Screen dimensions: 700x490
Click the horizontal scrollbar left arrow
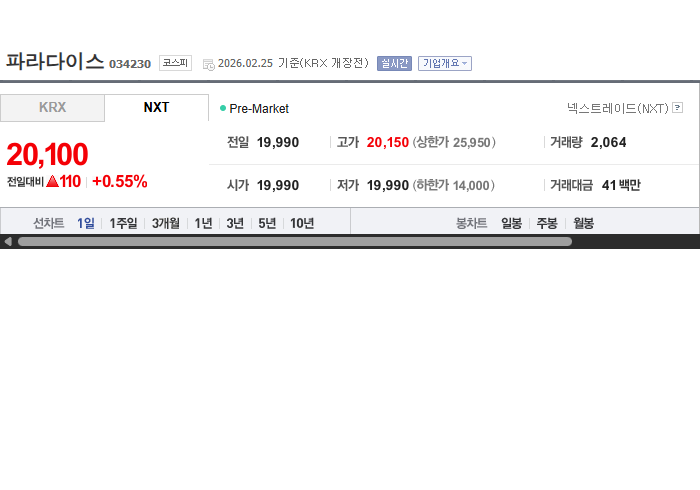click(8, 241)
